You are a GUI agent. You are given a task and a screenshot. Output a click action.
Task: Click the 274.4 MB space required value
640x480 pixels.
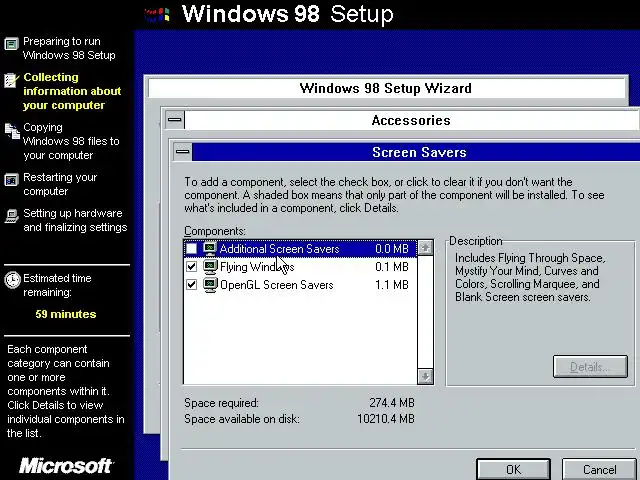pyautogui.click(x=392, y=403)
